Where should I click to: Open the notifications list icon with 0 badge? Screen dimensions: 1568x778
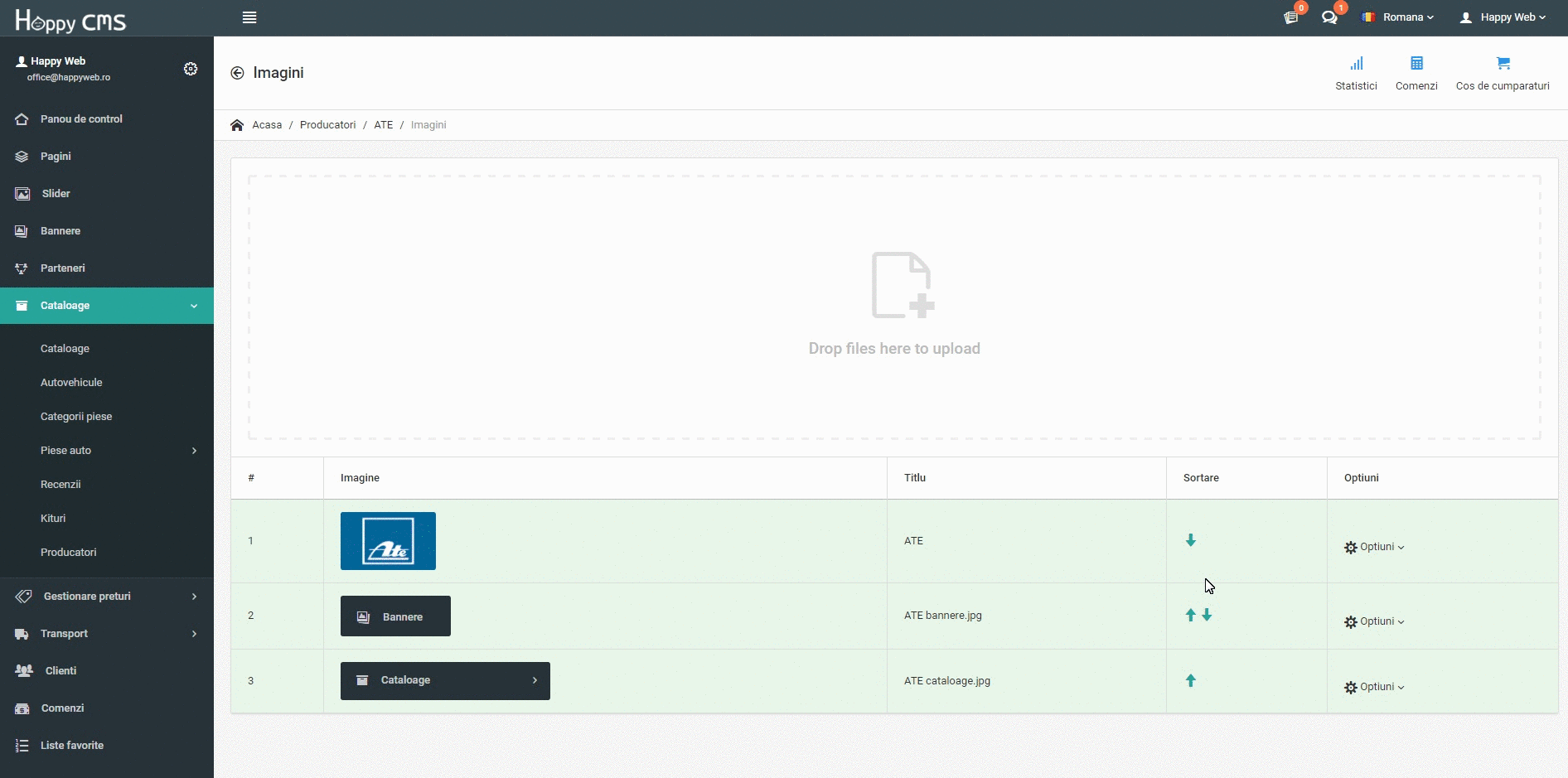(x=1291, y=17)
